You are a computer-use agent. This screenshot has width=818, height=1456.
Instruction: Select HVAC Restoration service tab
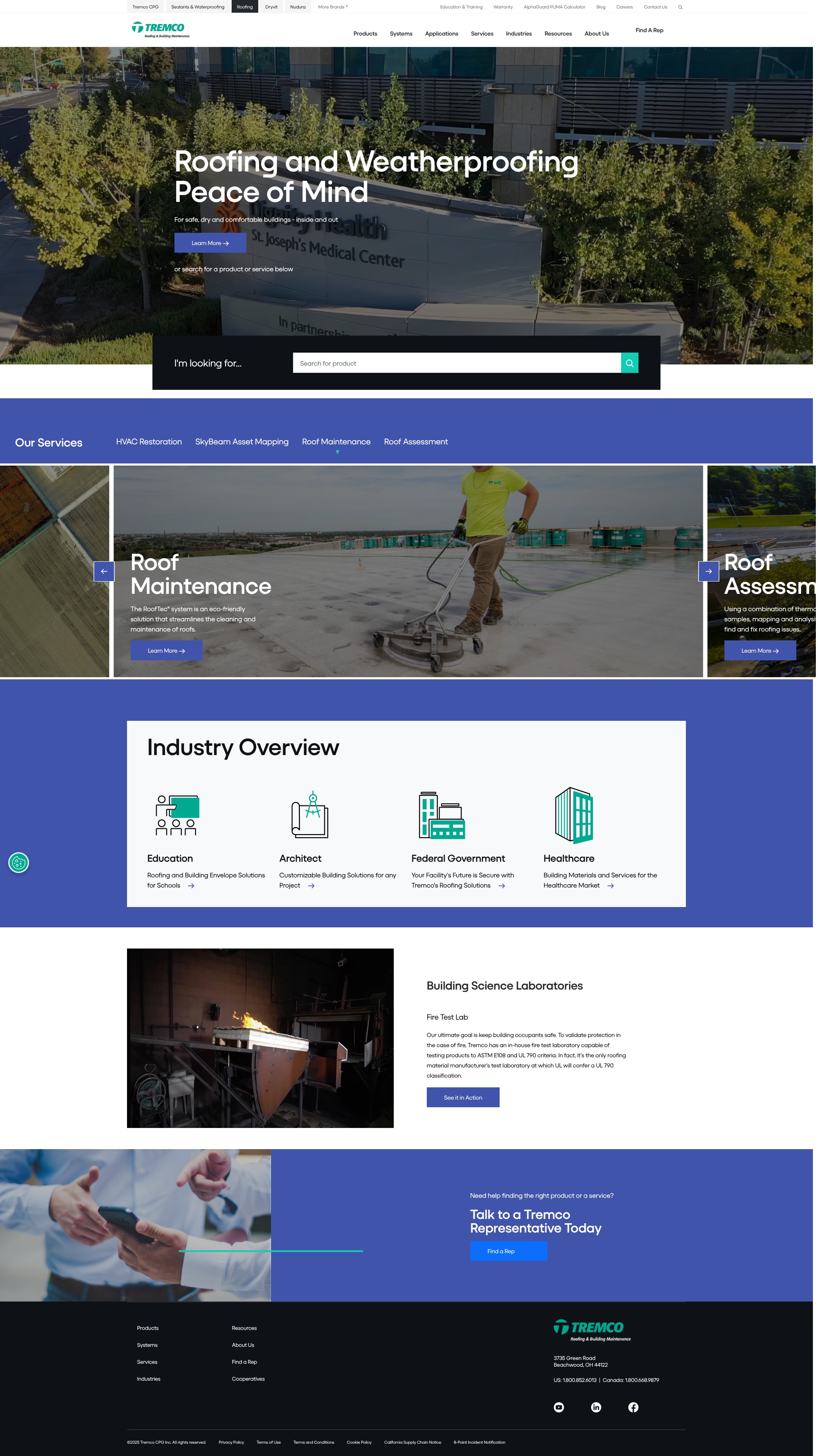pos(149,441)
